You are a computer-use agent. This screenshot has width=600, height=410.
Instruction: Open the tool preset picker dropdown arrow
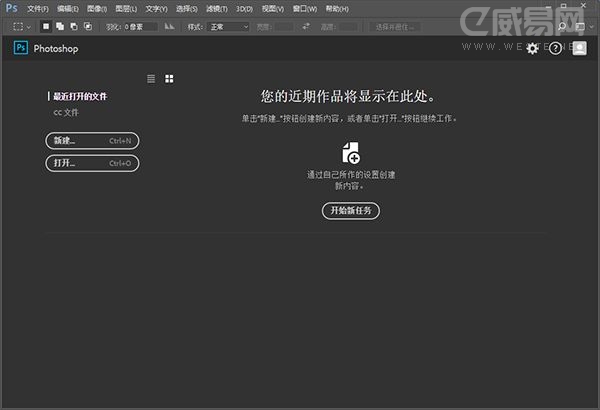(30, 27)
